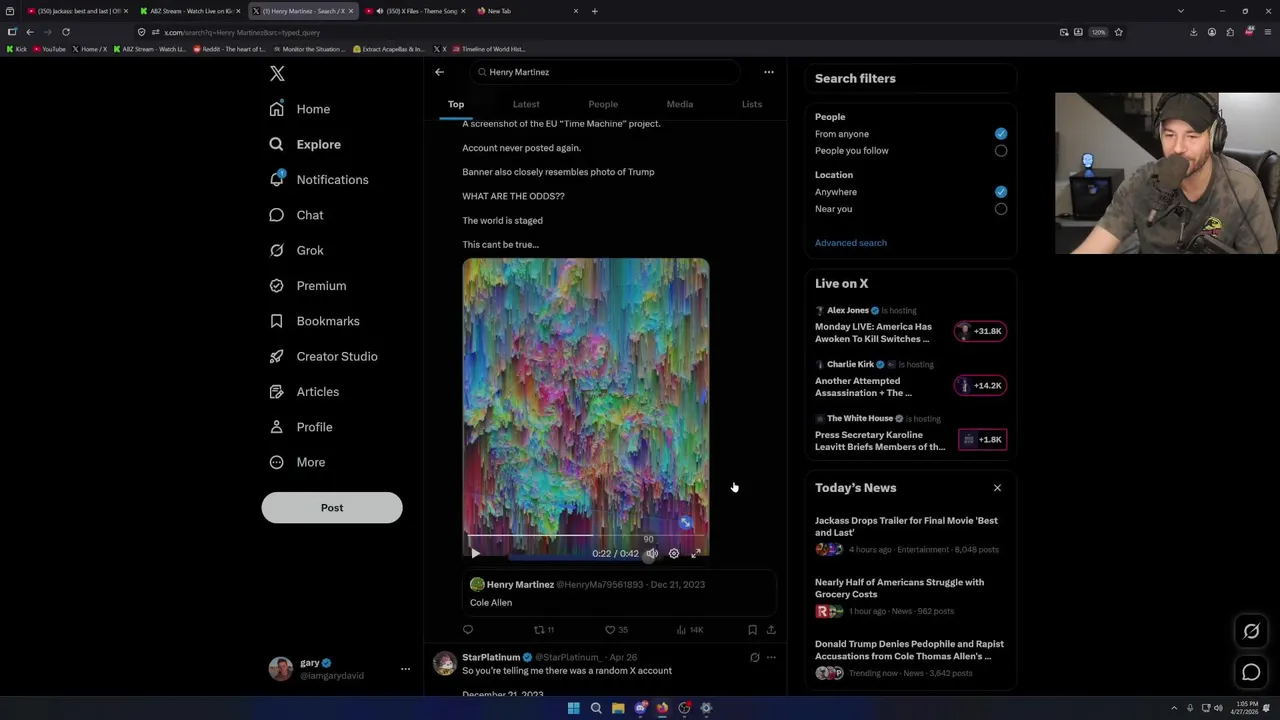This screenshot has width=1280, height=720.
Task: Switch to the X Files Theme Song tab
Action: (415, 11)
